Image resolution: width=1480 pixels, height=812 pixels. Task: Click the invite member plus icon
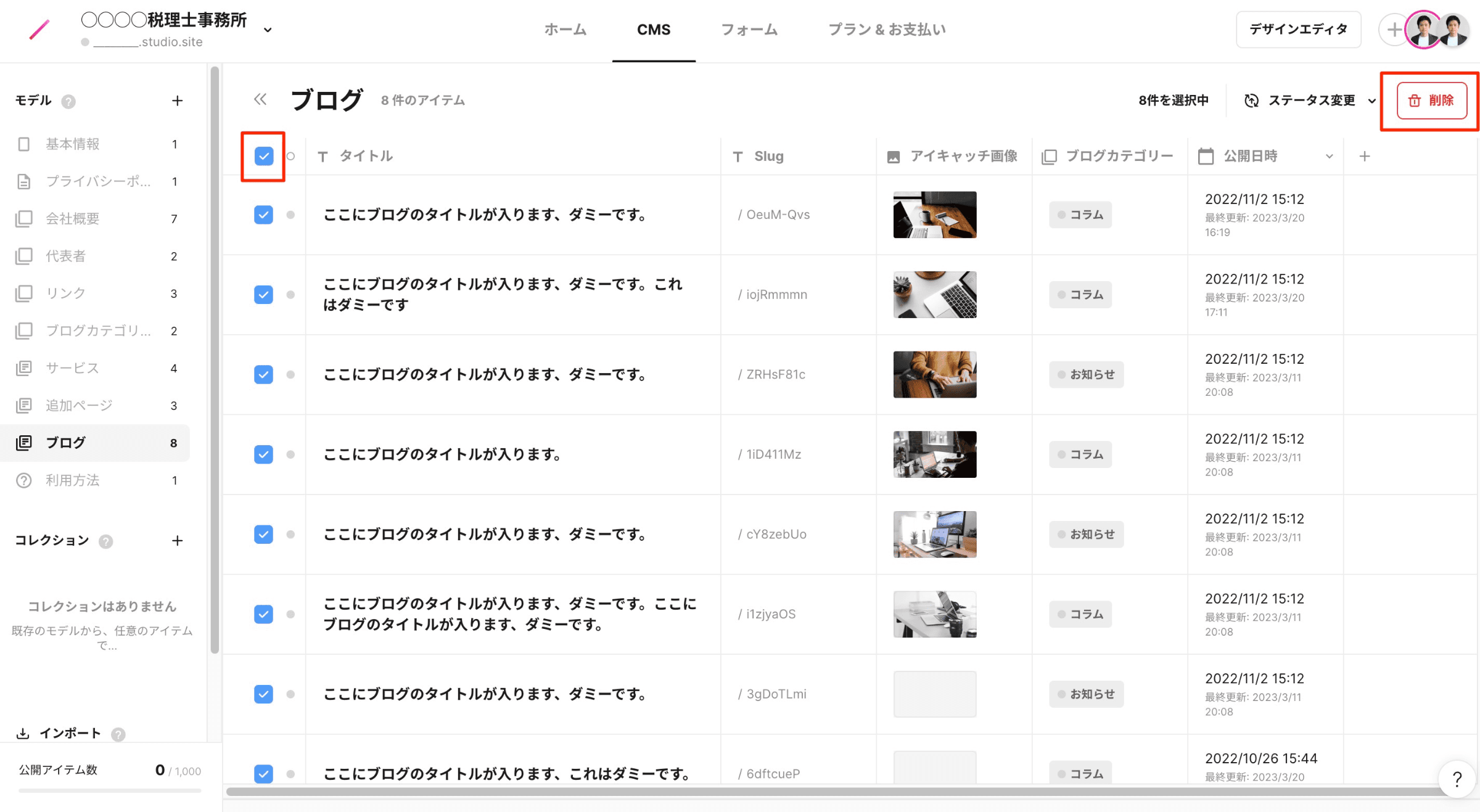click(x=1393, y=30)
